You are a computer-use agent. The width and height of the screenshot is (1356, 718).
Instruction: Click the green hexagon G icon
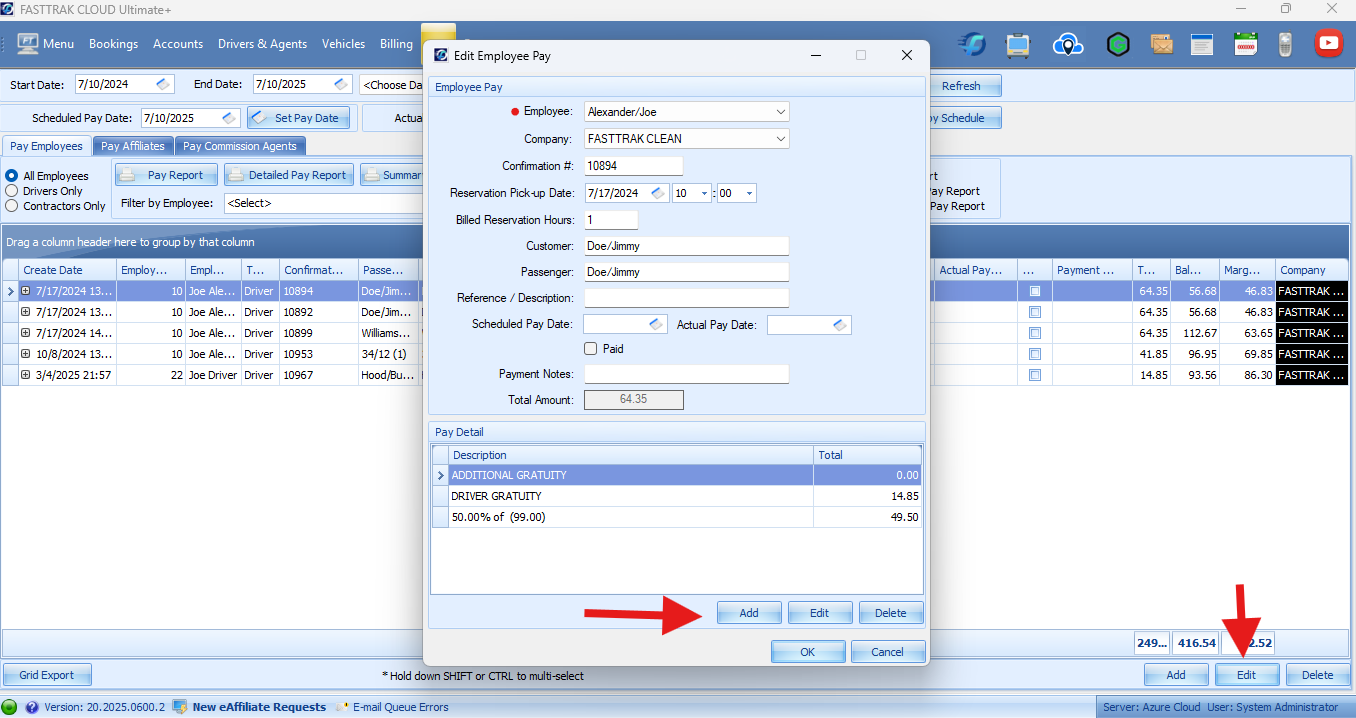coord(1118,43)
